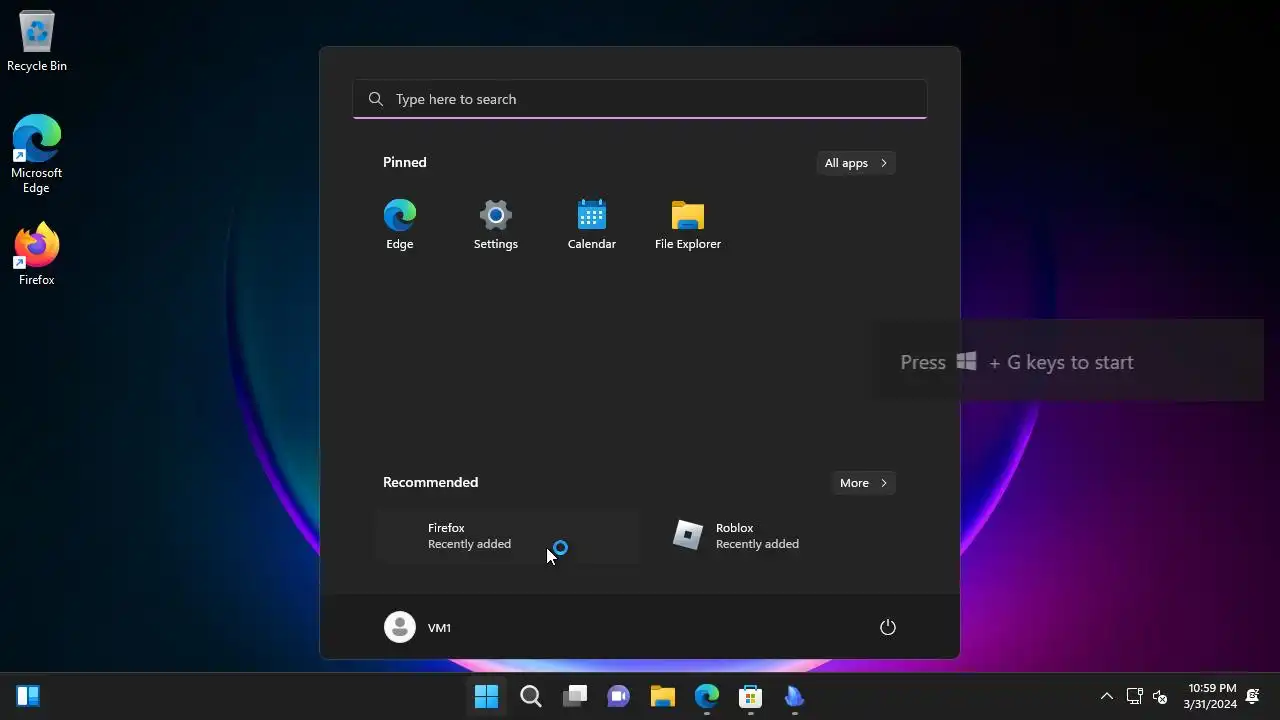Open Microsoft Edge desktop shortcut

tap(37, 154)
